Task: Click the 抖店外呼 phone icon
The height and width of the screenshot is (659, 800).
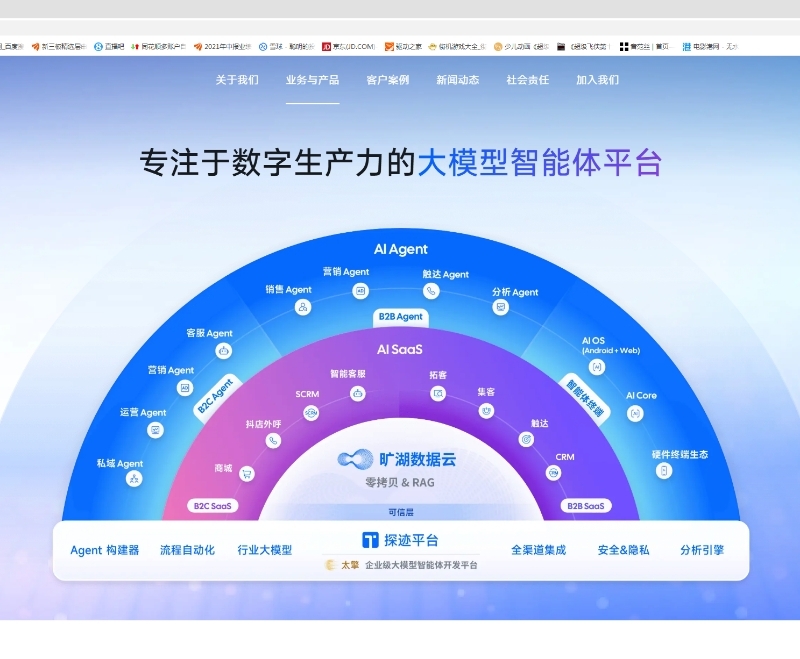Action: [273, 440]
